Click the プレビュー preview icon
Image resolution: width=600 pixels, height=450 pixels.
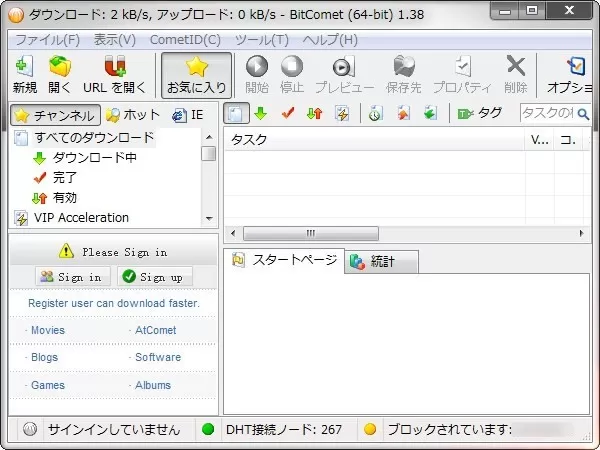344,67
